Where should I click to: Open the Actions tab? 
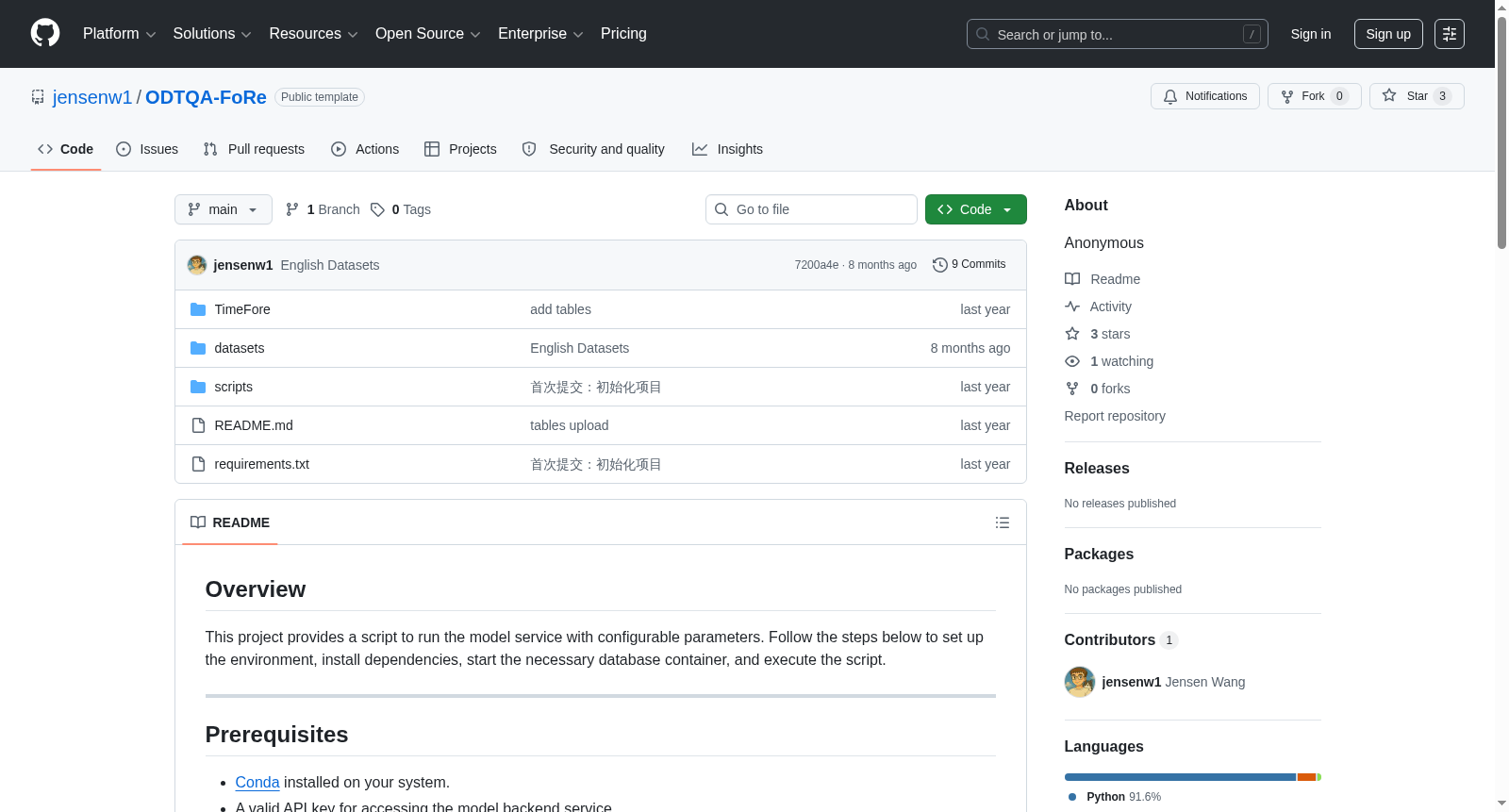[365, 149]
